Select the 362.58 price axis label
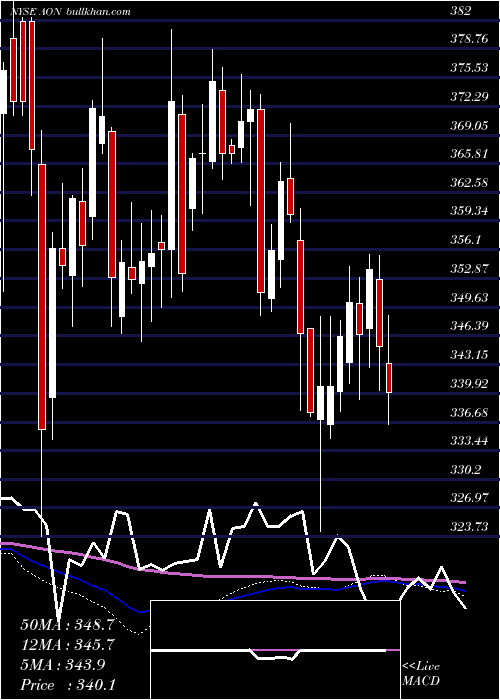Screen dimensions: 500x700 [x=469, y=183]
